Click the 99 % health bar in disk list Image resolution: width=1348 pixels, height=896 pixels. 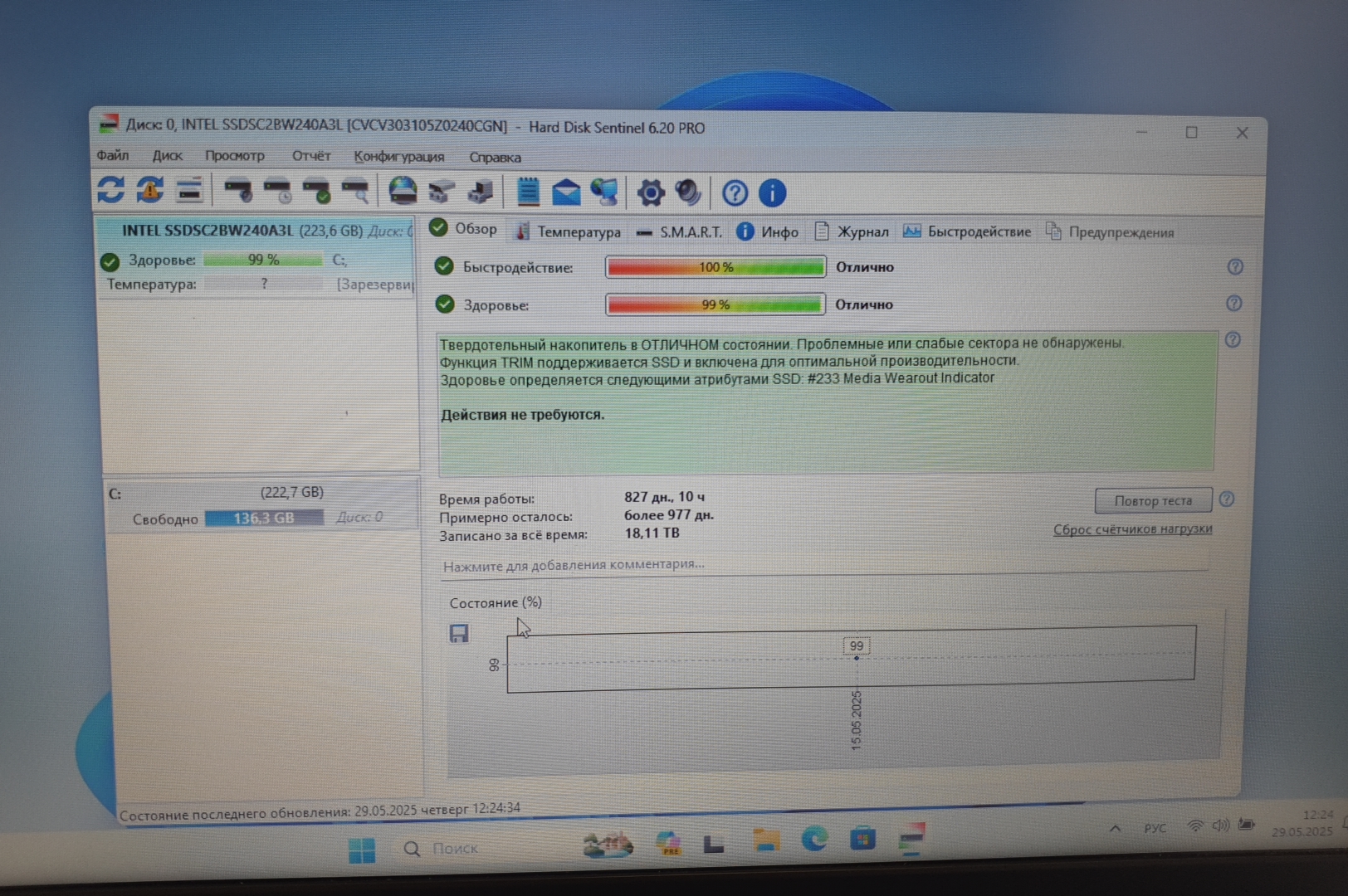coord(263,260)
